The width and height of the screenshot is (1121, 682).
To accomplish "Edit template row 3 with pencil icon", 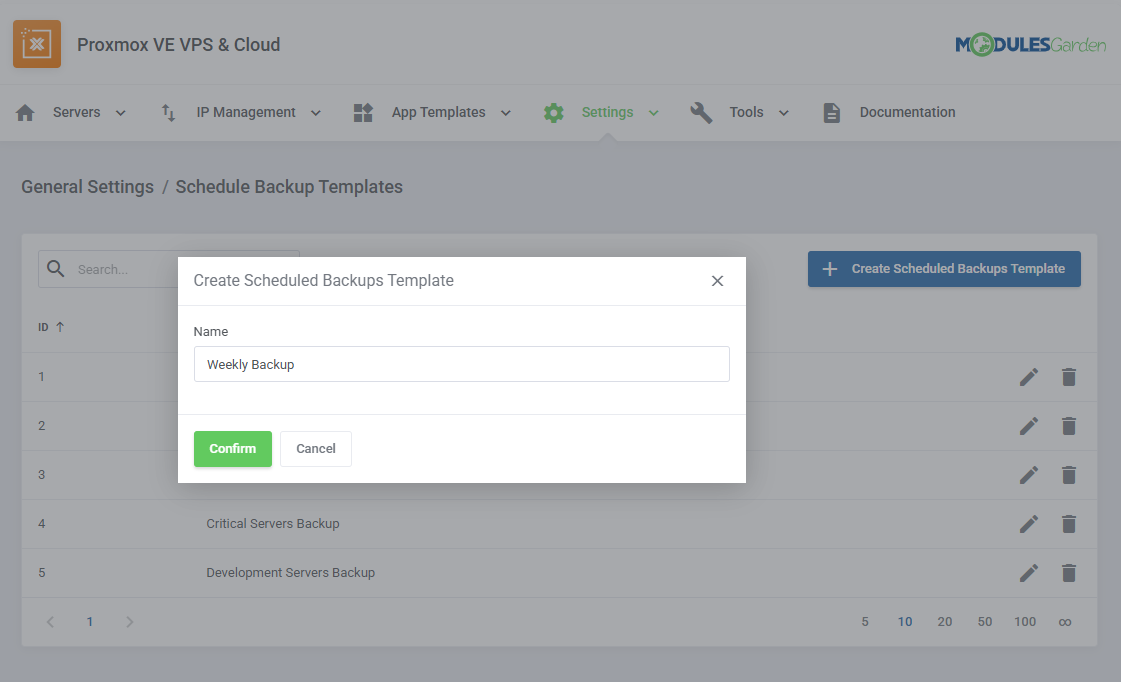I will [1028, 475].
